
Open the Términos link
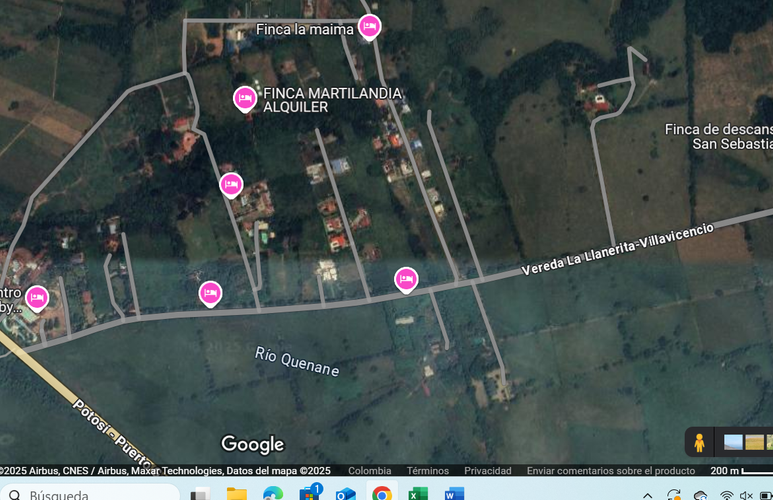427,470
